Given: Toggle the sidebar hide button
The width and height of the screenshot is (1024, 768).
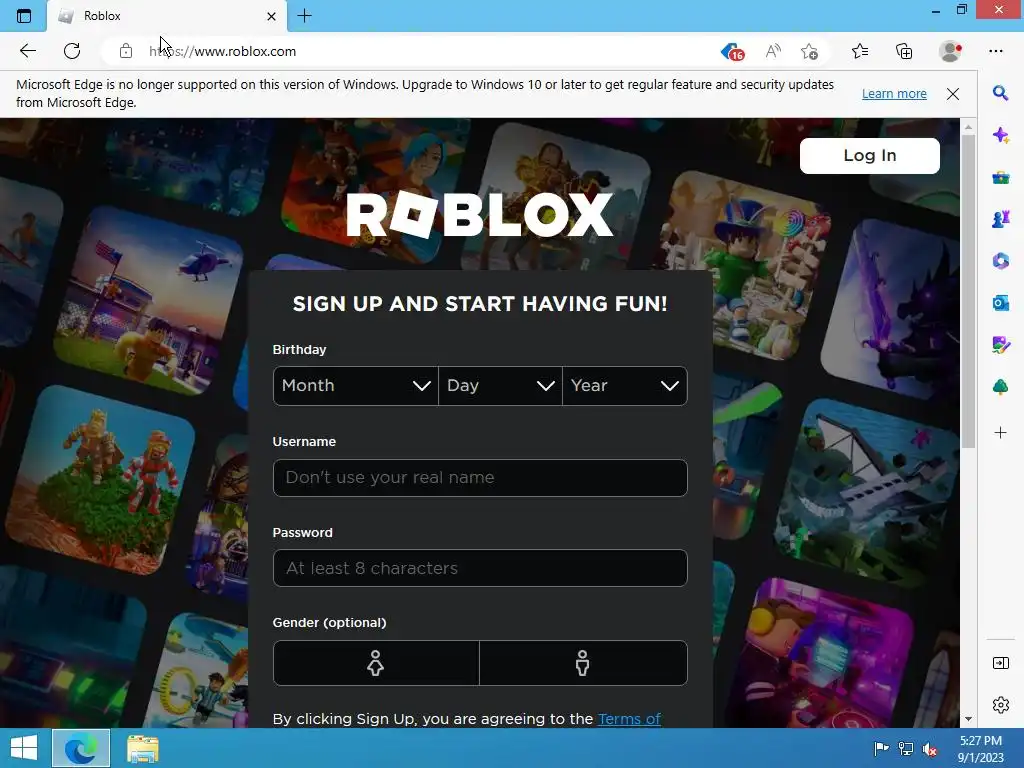Looking at the screenshot, I should tap(1000, 663).
